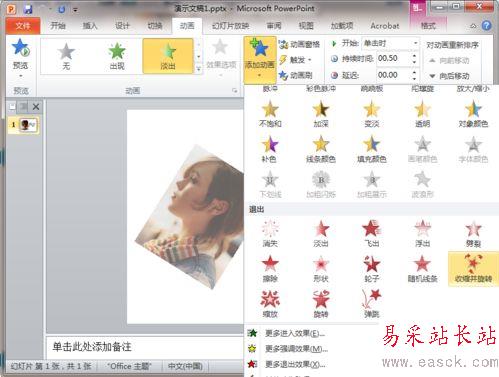Select the rotated portrait picture on slide
Image resolution: width=499 pixels, height=377 pixels.
193,217
